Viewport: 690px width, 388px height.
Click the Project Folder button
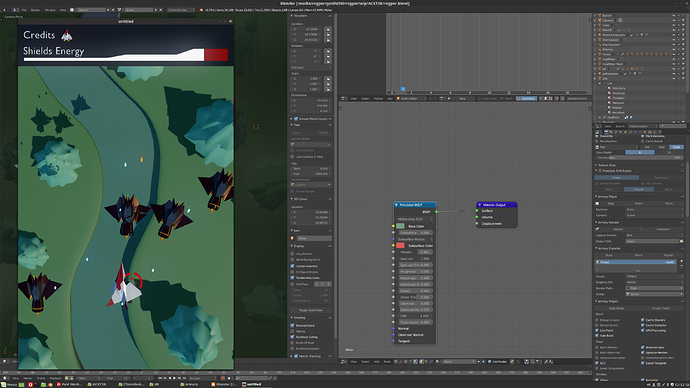click(x=661, y=308)
